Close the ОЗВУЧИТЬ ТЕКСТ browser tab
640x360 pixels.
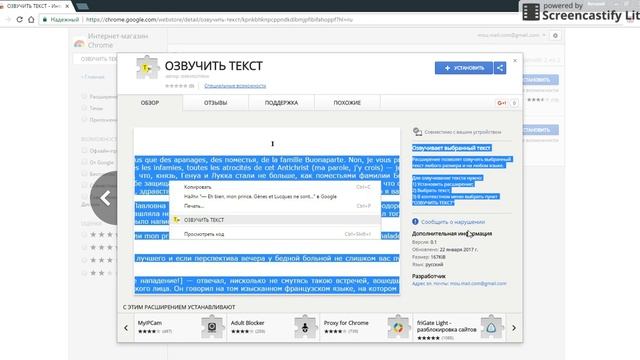click(x=67, y=6)
